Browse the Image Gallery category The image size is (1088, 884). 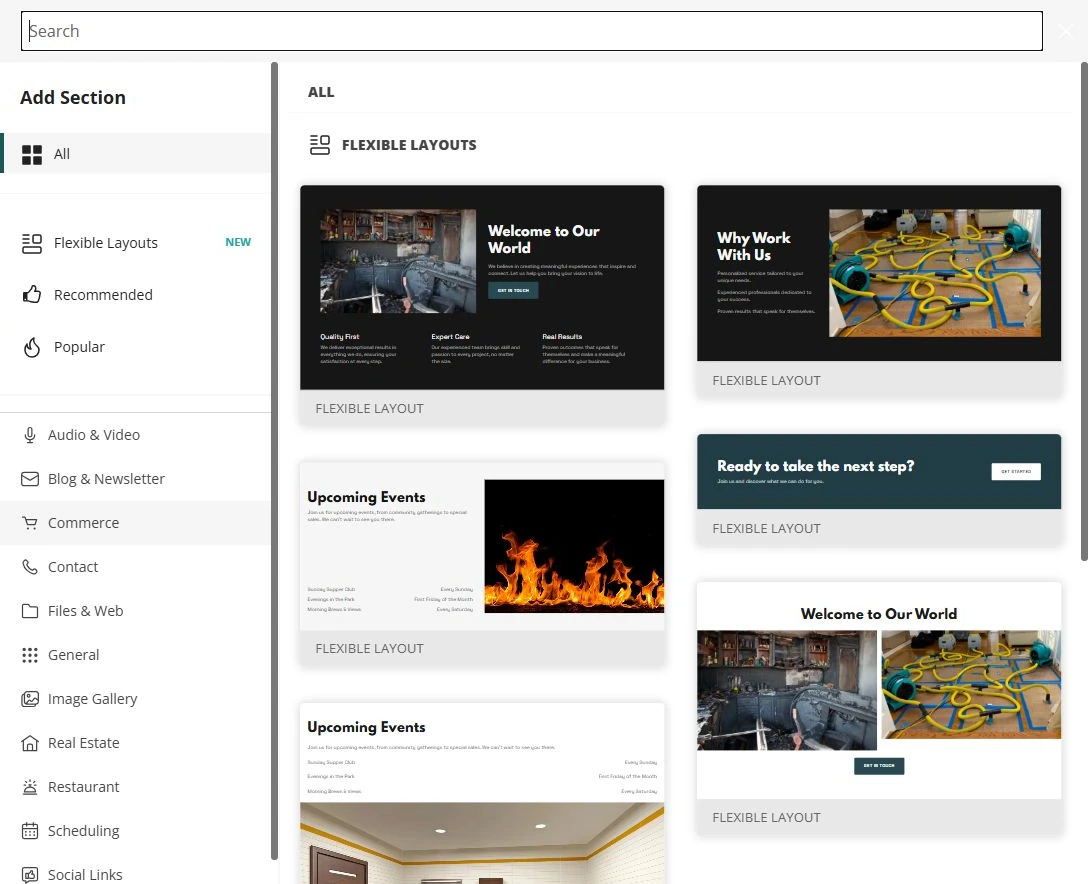pos(92,699)
